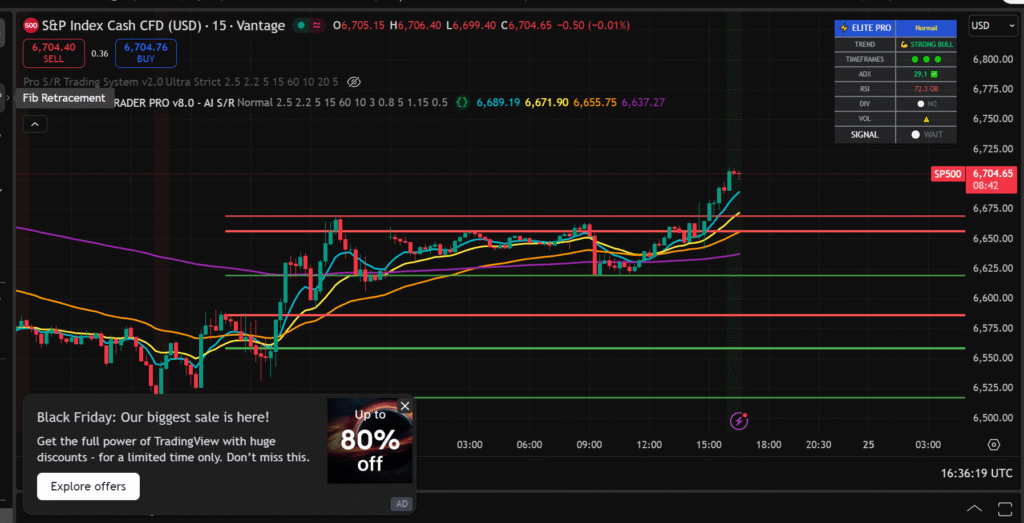The width and height of the screenshot is (1024, 523).
Task: Click the S&P 500 symbol logo icon
Action: click(31, 25)
